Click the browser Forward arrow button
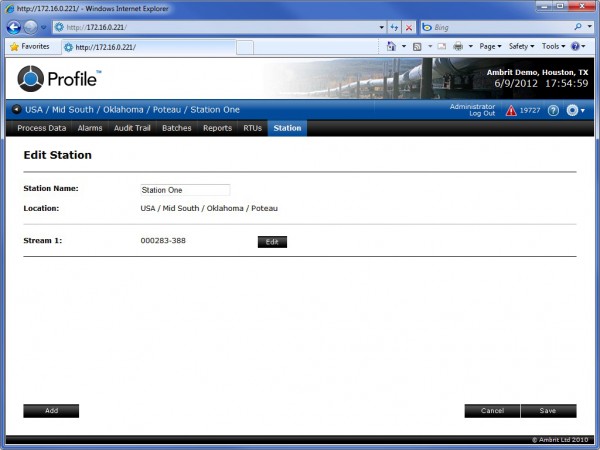Image resolution: width=600 pixels, height=450 pixels. pyautogui.click(x=31, y=27)
